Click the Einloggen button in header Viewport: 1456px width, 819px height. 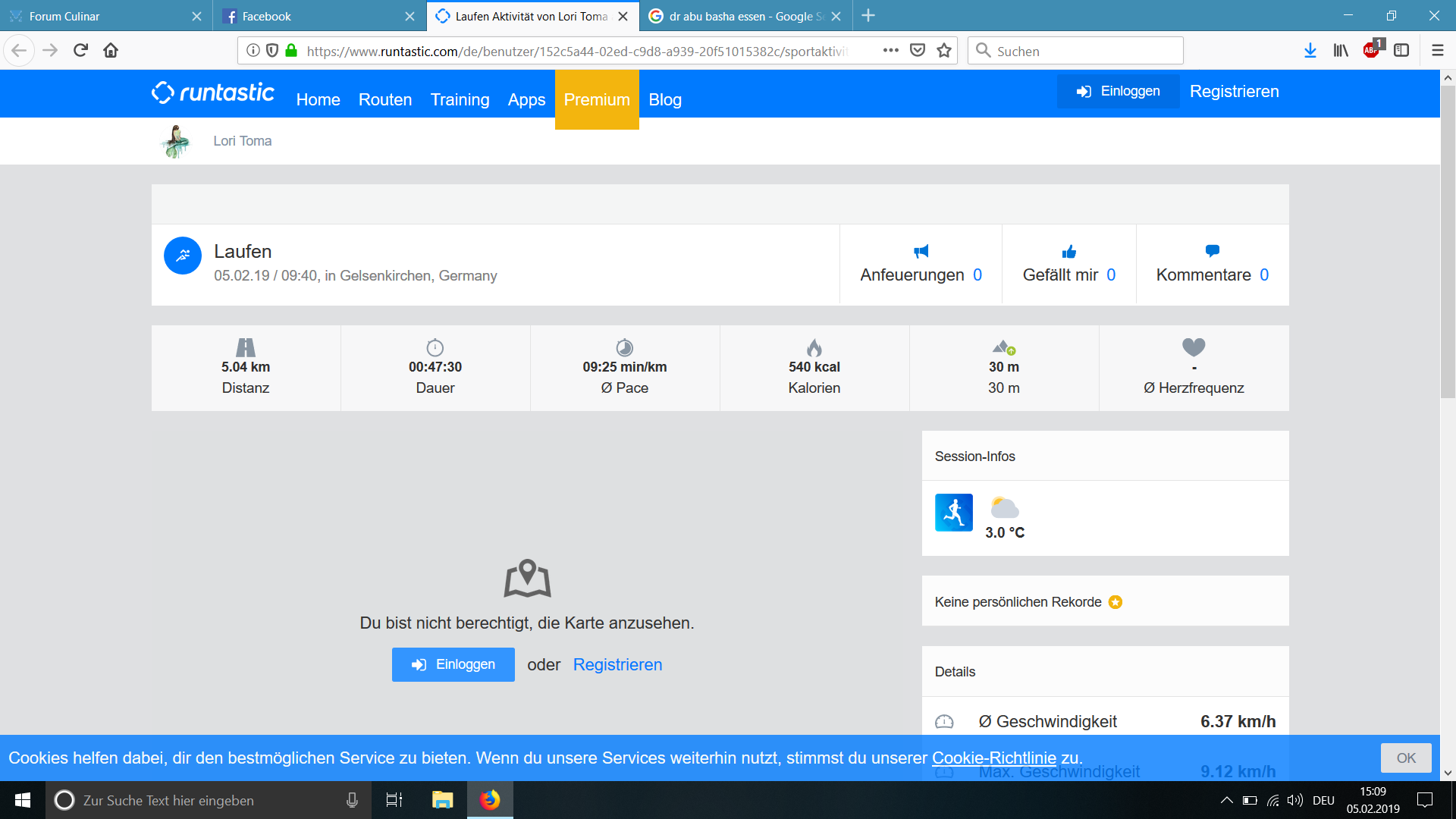pyautogui.click(x=1118, y=91)
